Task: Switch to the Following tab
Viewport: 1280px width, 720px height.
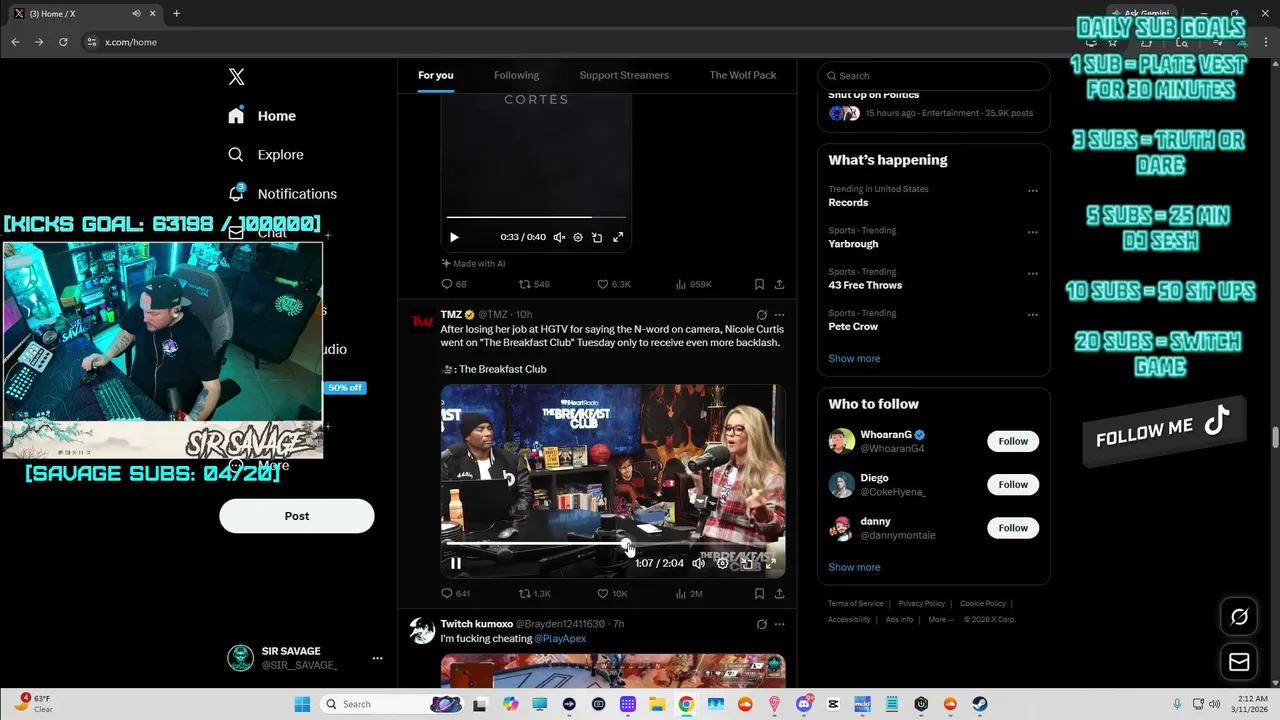Action: coord(516,75)
